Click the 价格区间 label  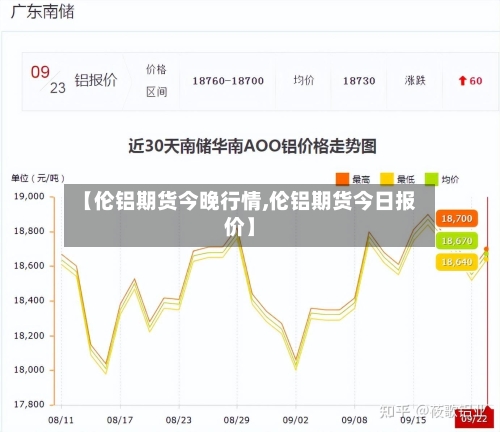click(x=156, y=81)
